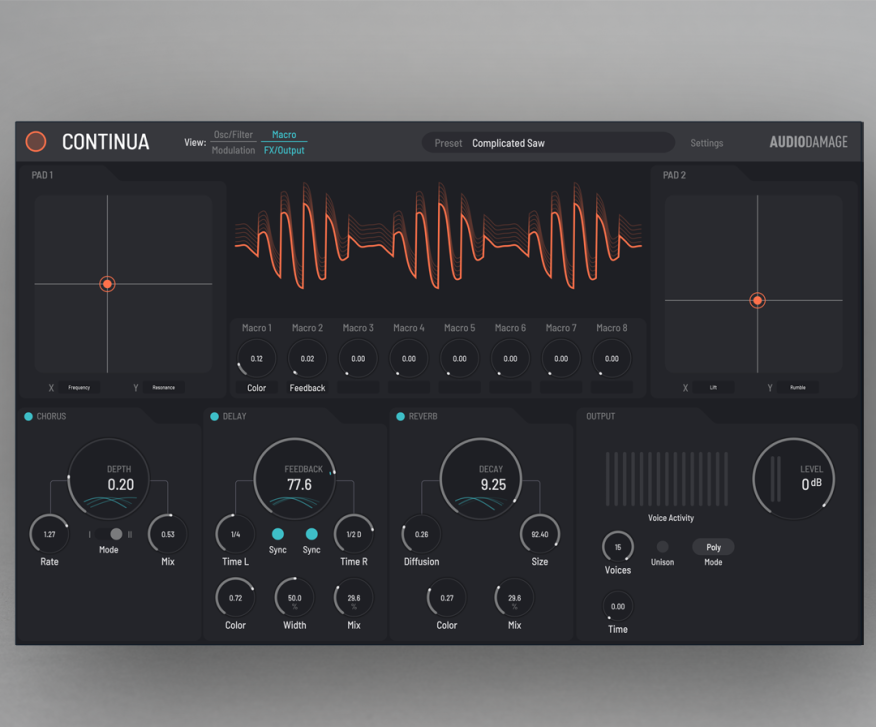The image size is (876, 727).
Task: Click the Audio Damage logo
Action: pos(808,142)
